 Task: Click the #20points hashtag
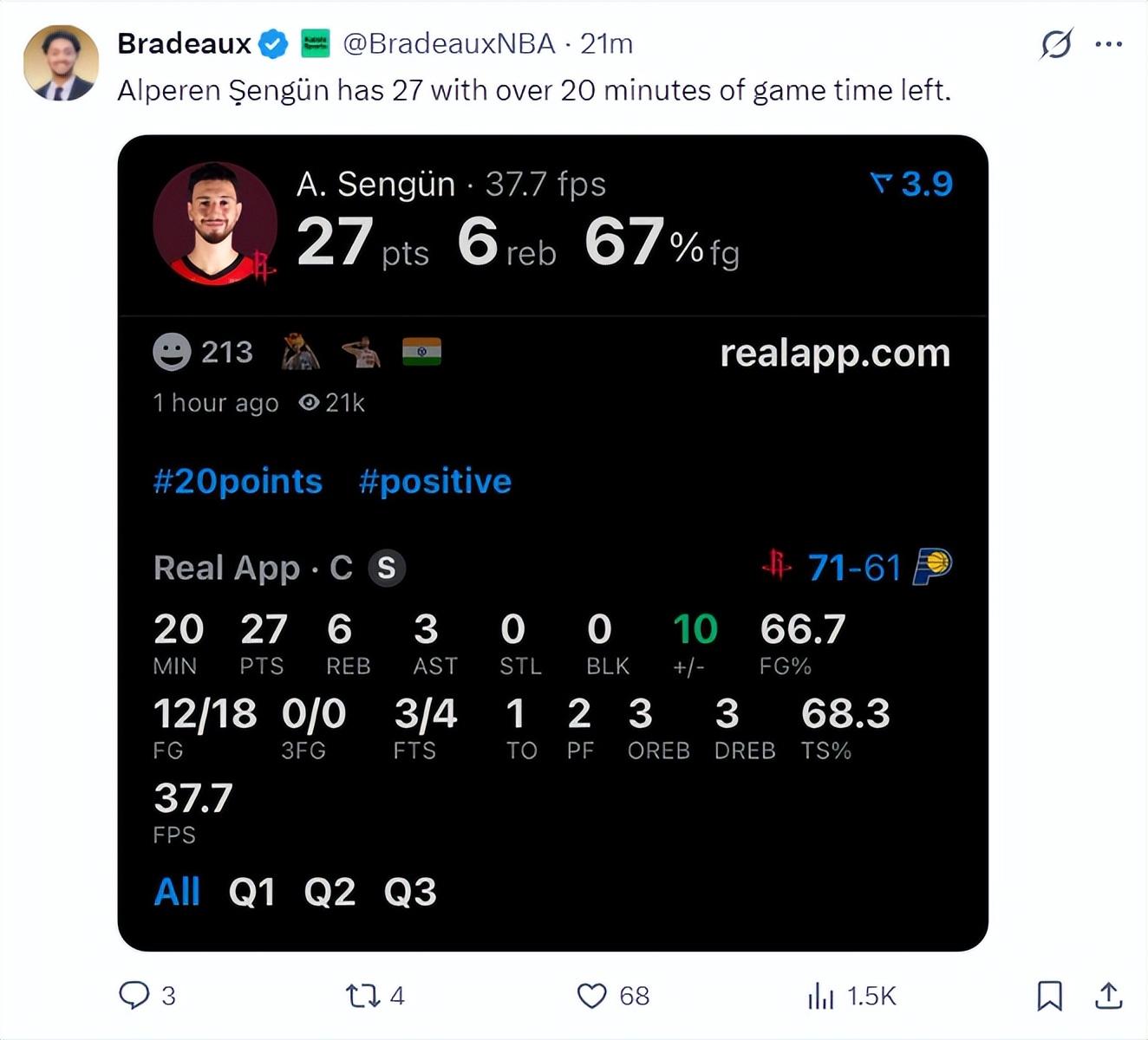(x=238, y=481)
